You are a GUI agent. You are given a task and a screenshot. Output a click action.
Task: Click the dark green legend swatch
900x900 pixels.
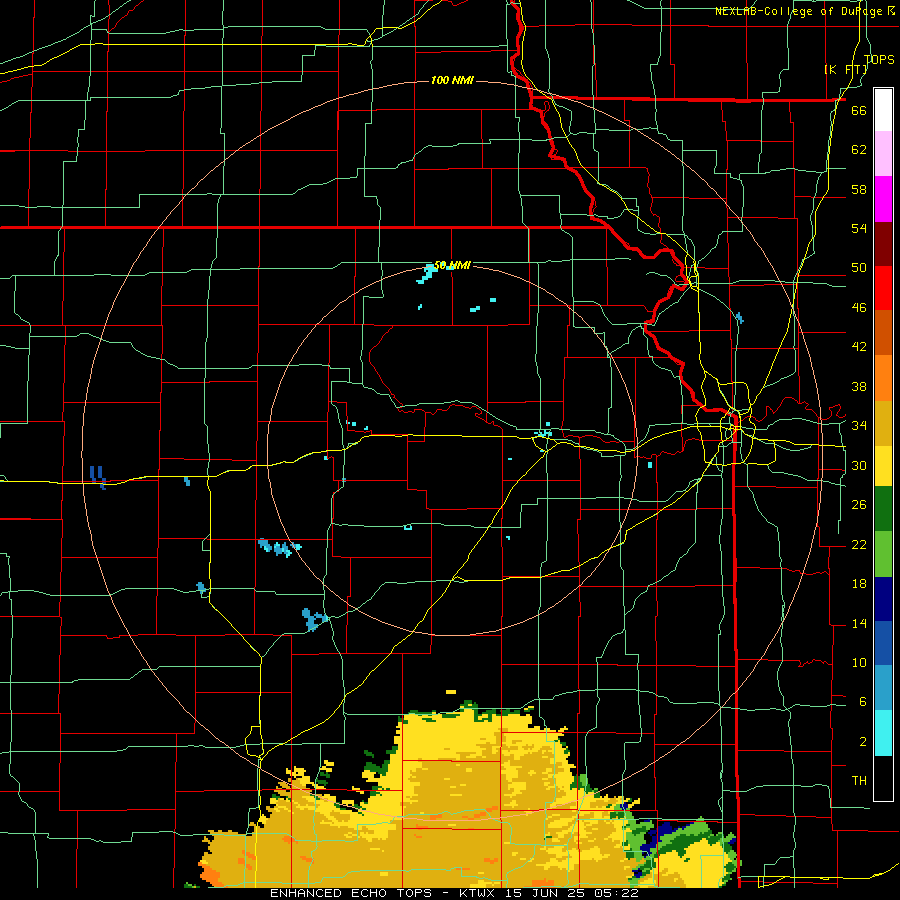883,509
